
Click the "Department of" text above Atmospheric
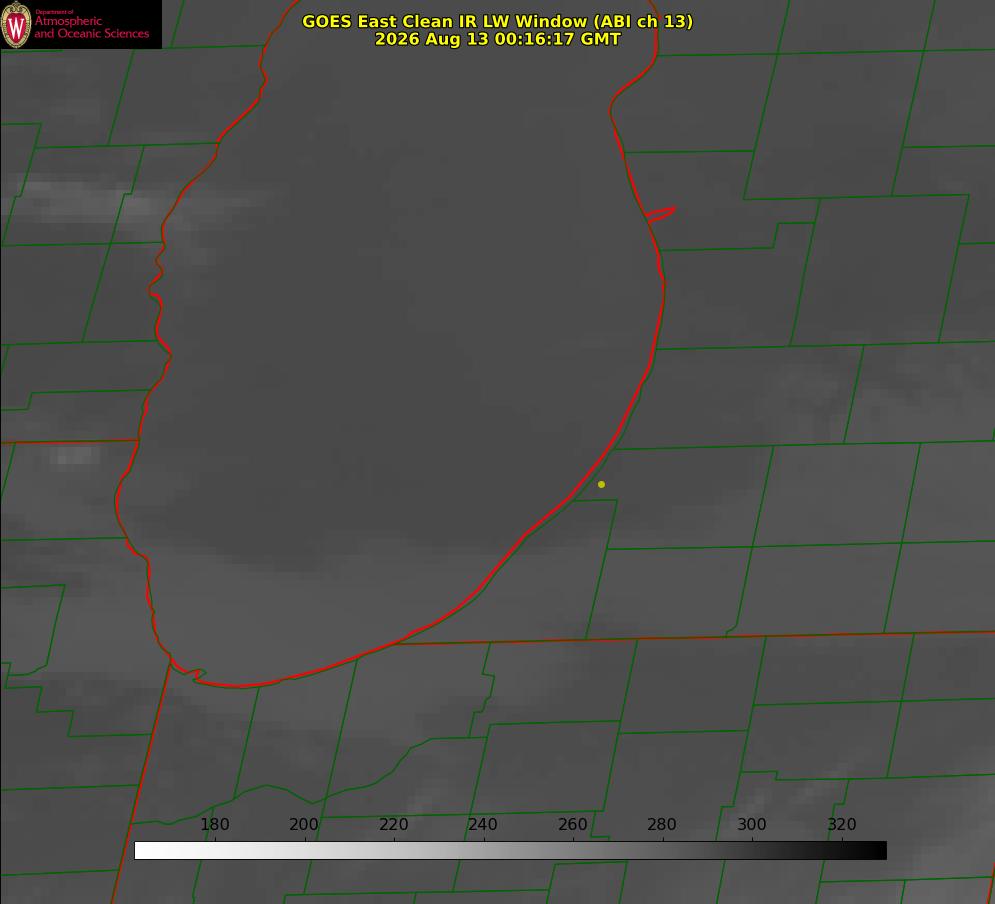pos(54,12)
